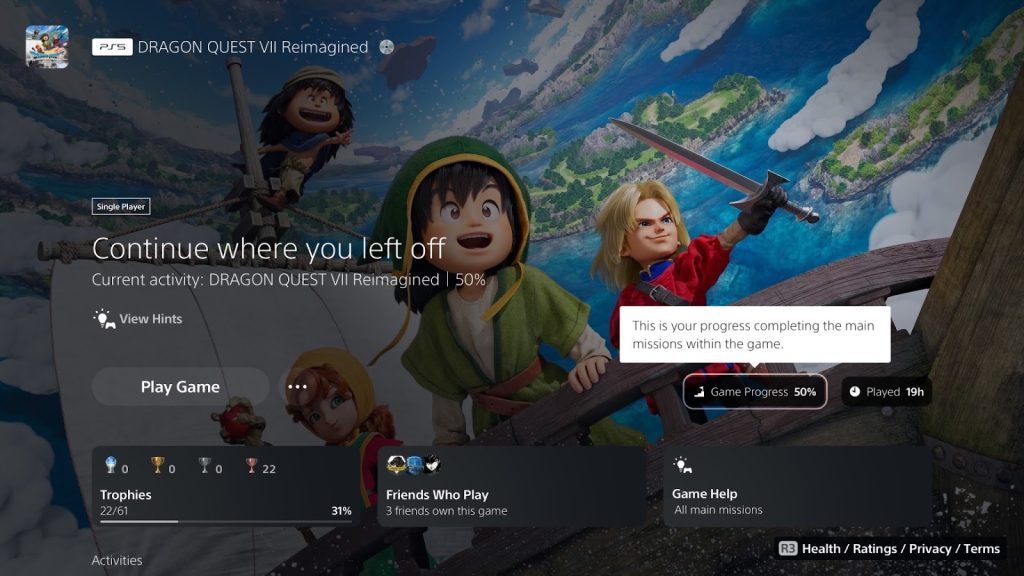The width and height of the screenshot is (1024, 576).
Task: Click the bronze trophy icon showing 22
Action: 251,465
